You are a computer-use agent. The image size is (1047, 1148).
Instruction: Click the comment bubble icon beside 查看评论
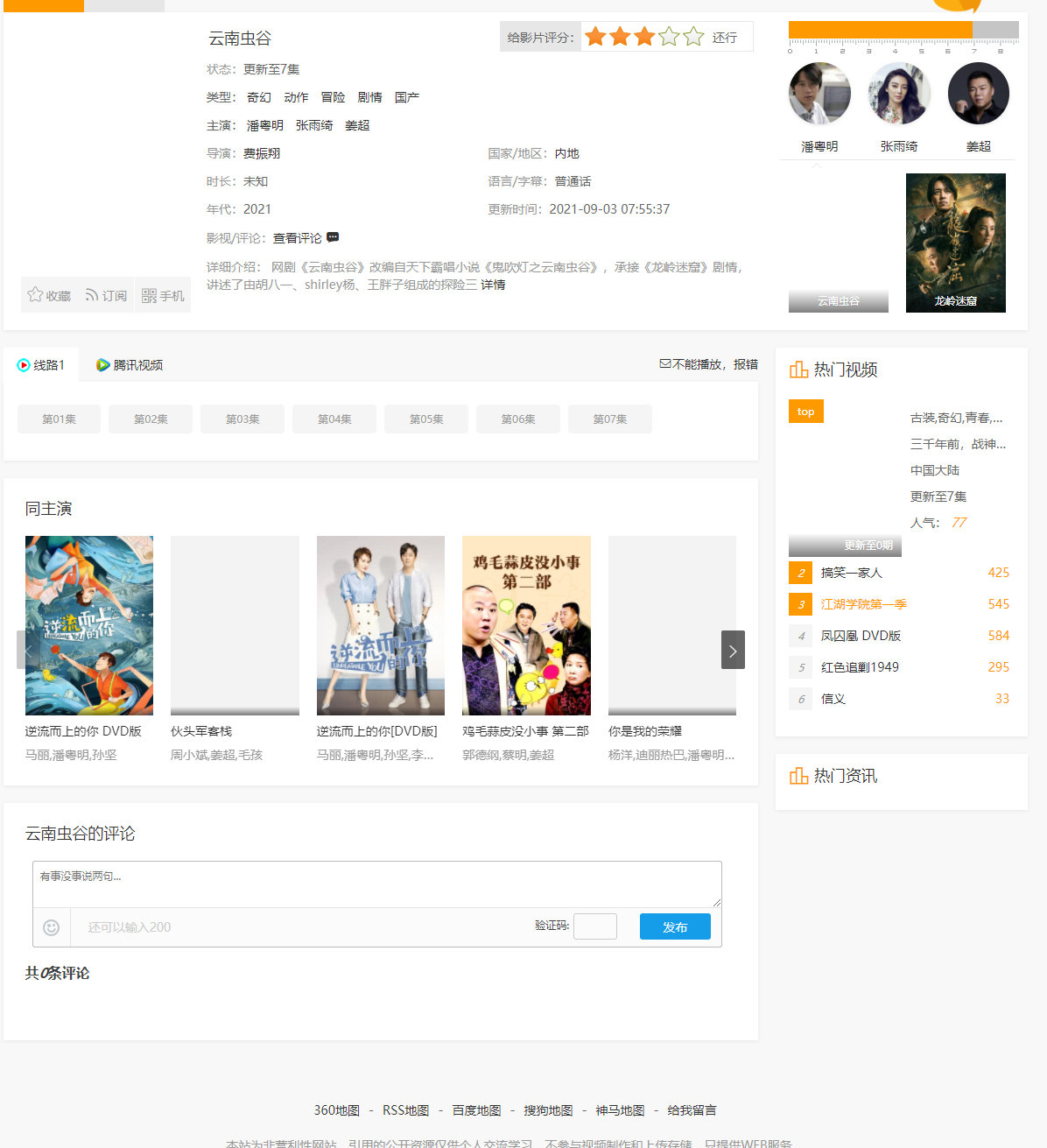[x=333, y=237]
